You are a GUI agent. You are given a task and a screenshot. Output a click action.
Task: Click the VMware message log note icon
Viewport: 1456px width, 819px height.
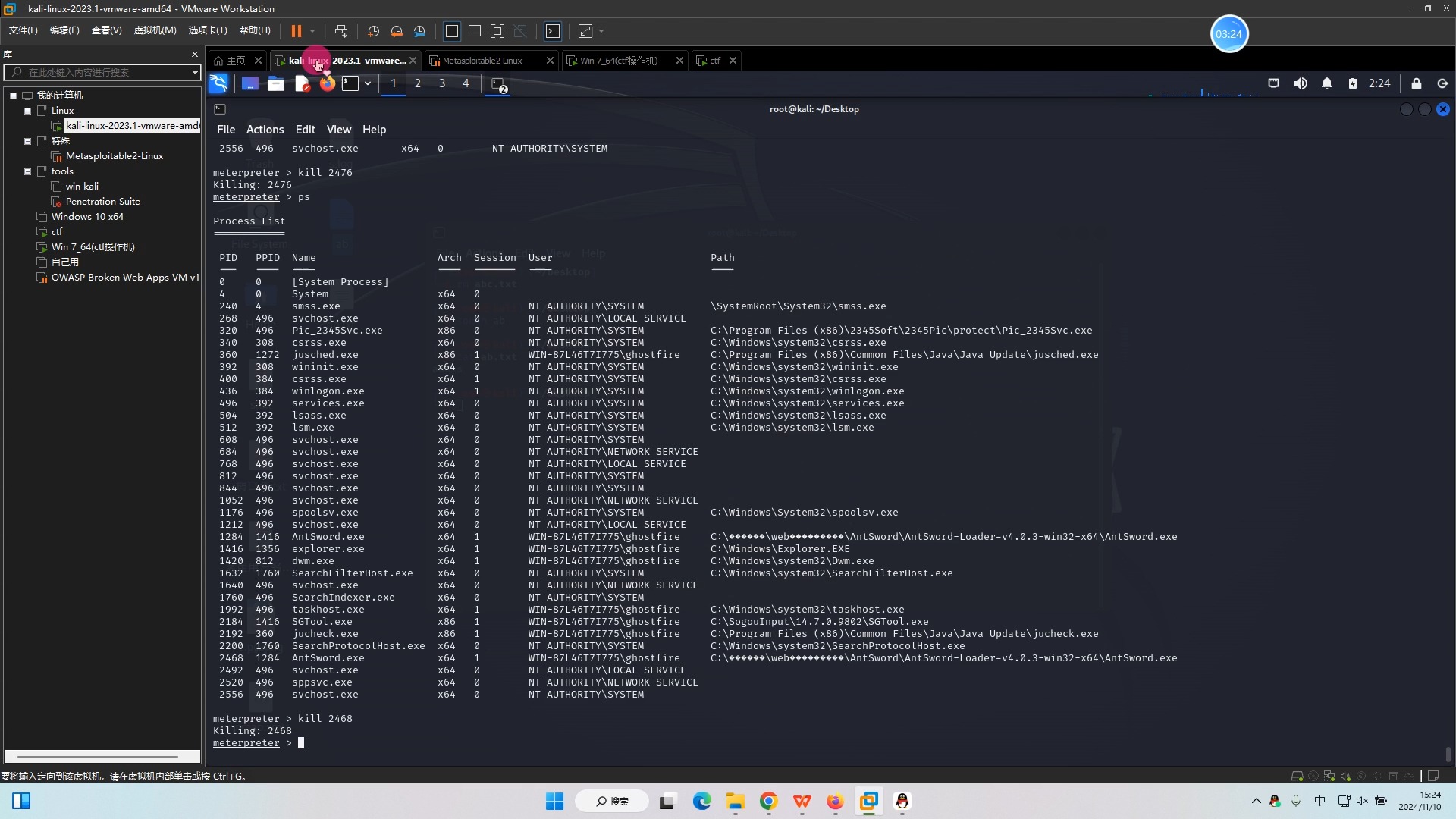point(1433,776)
